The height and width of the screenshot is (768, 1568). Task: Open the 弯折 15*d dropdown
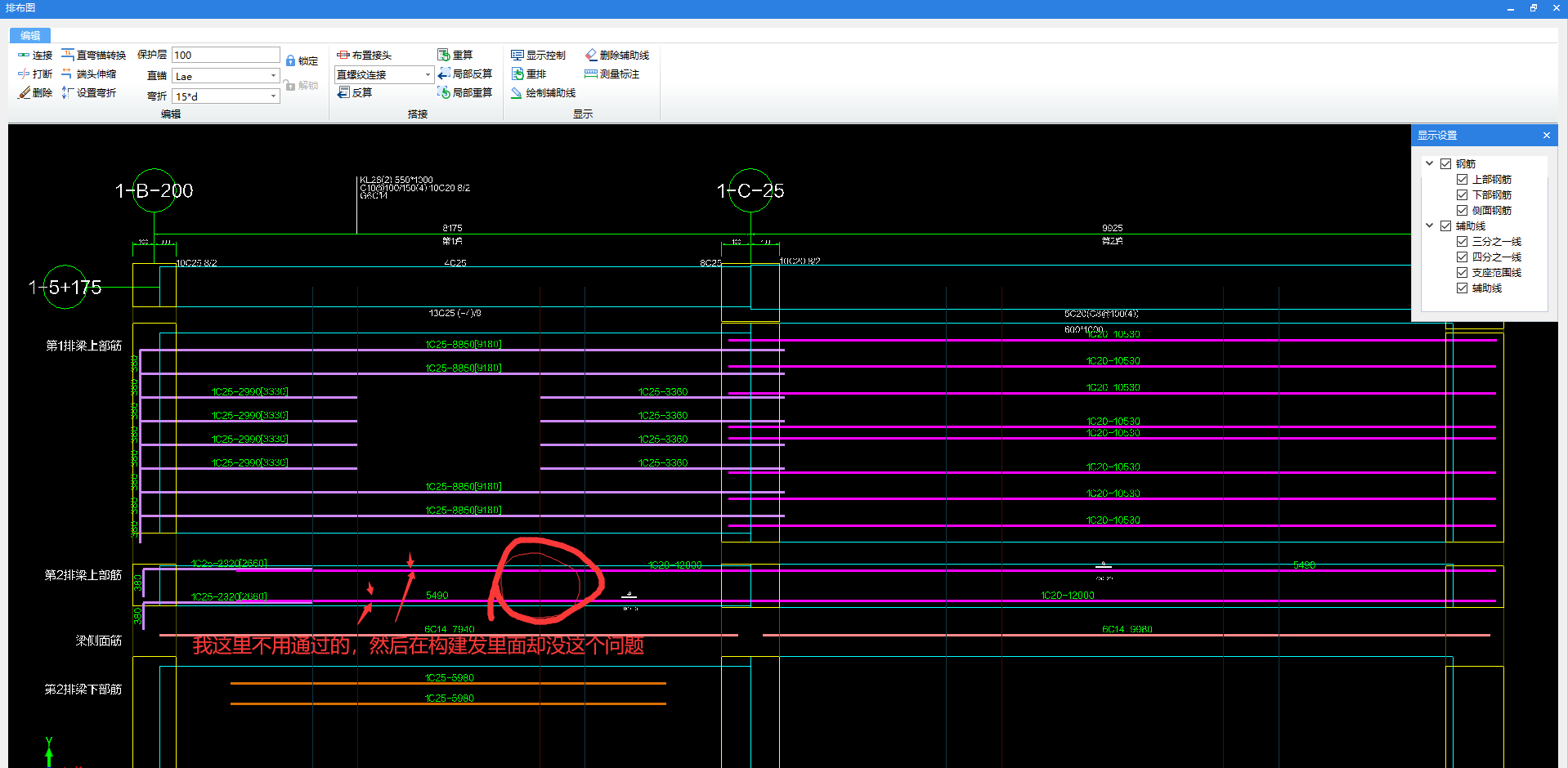coord(273,96)
